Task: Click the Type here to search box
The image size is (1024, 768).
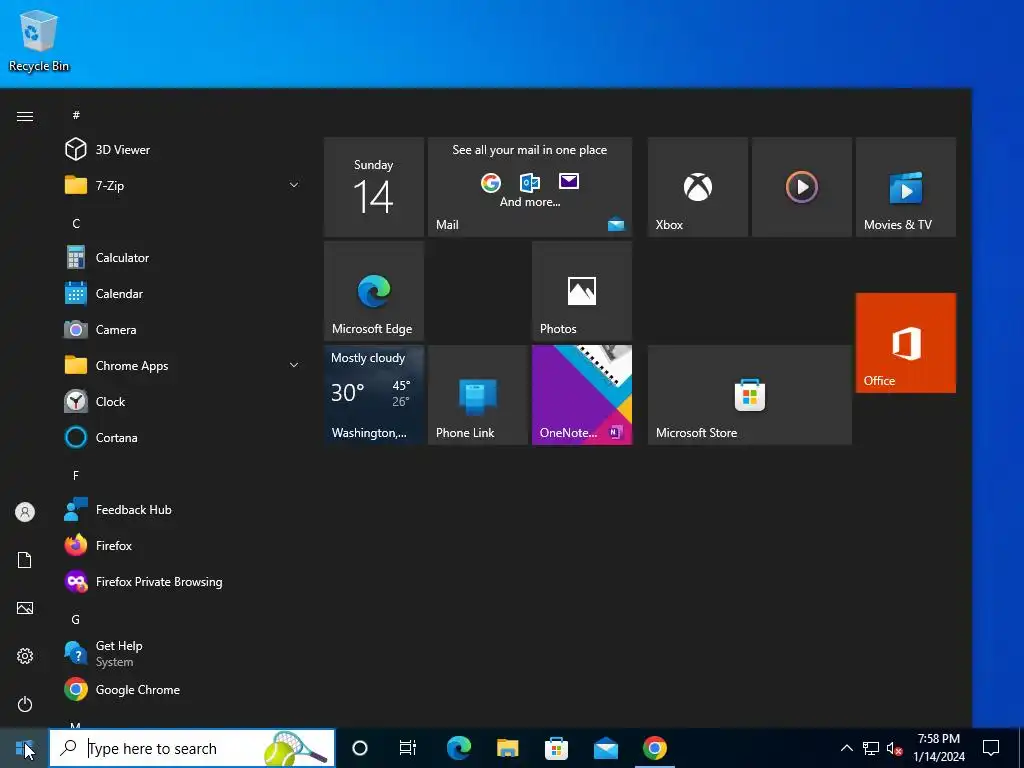Action: [192, 748]
